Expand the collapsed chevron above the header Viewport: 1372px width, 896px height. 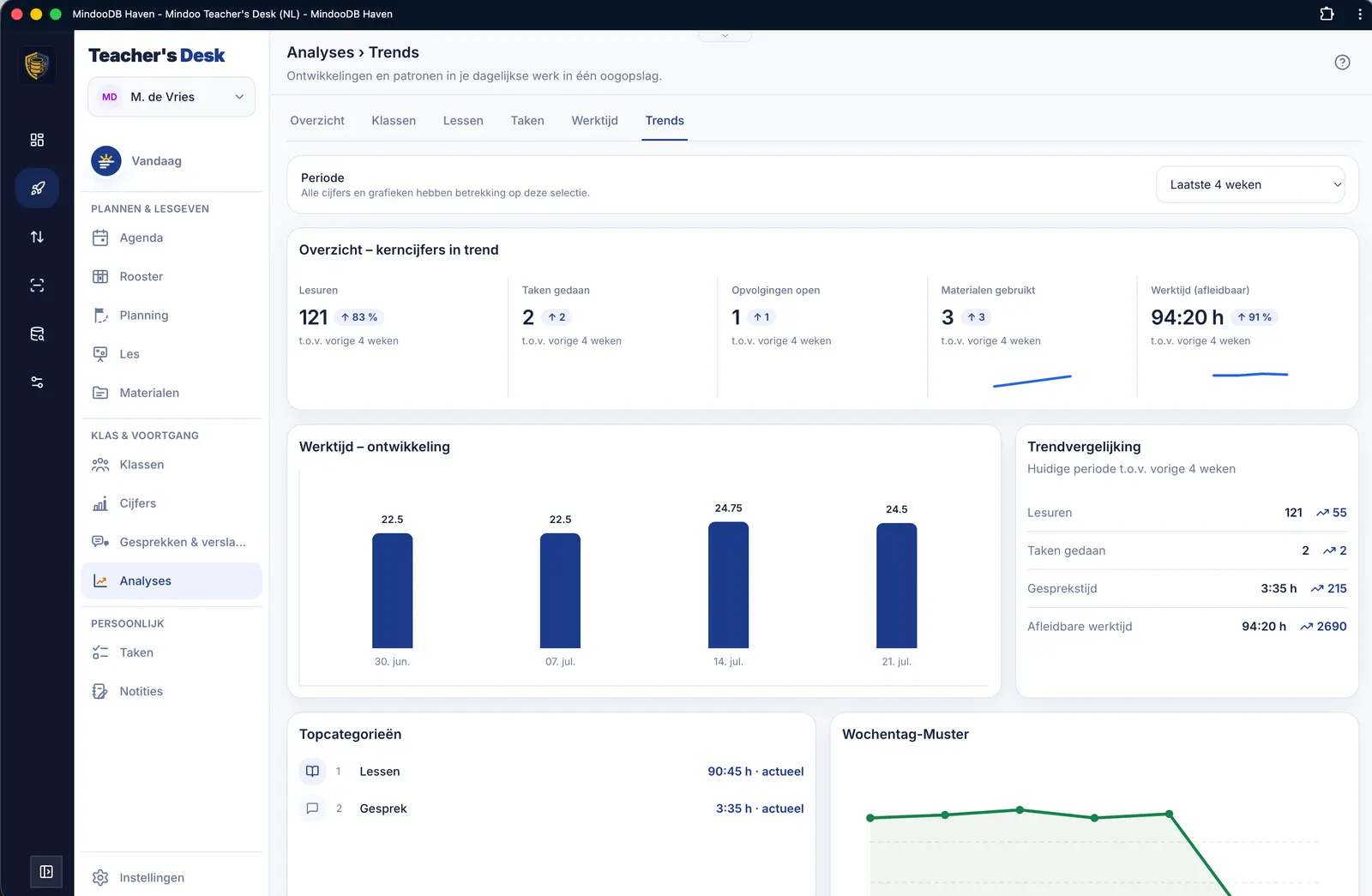[x=725, y=35]
